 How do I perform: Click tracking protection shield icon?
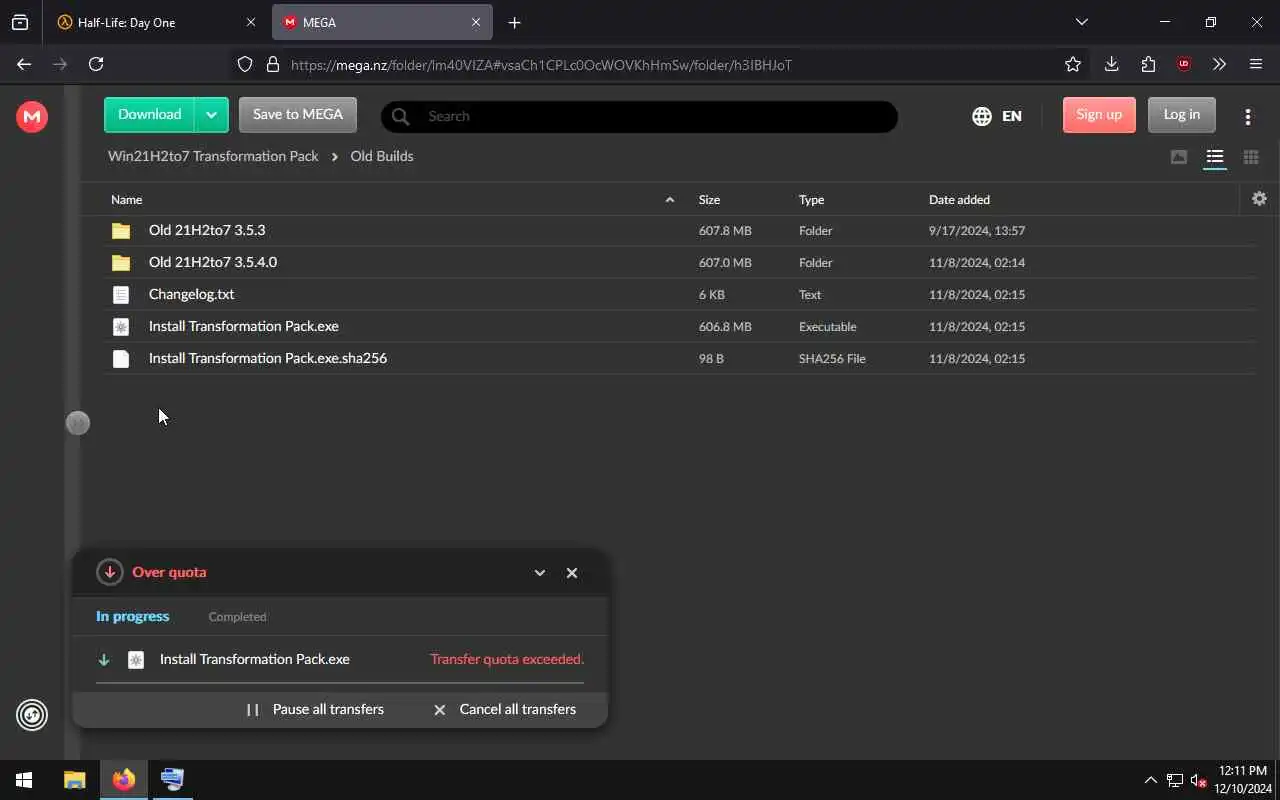(x=245, y=65)
